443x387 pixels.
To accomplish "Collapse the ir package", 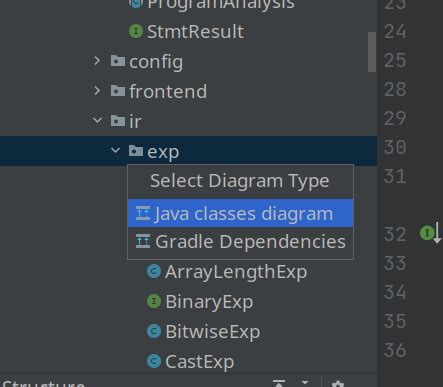I will (x=97, y=120).
